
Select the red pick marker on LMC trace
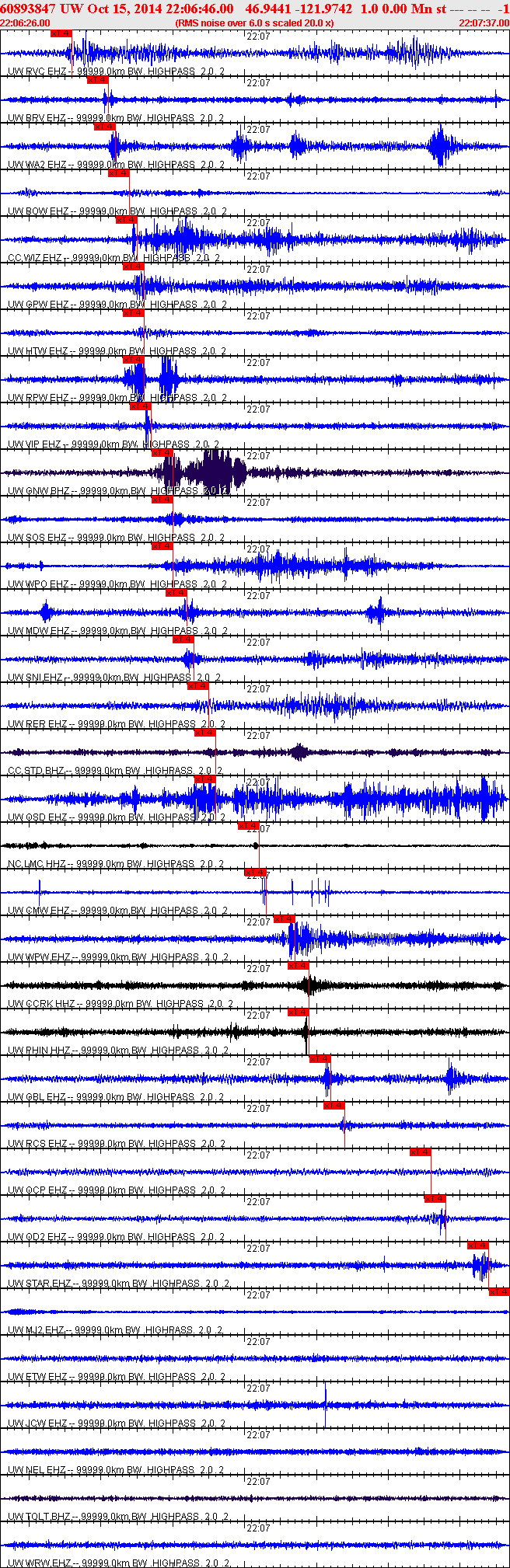(x=249, y=826)
